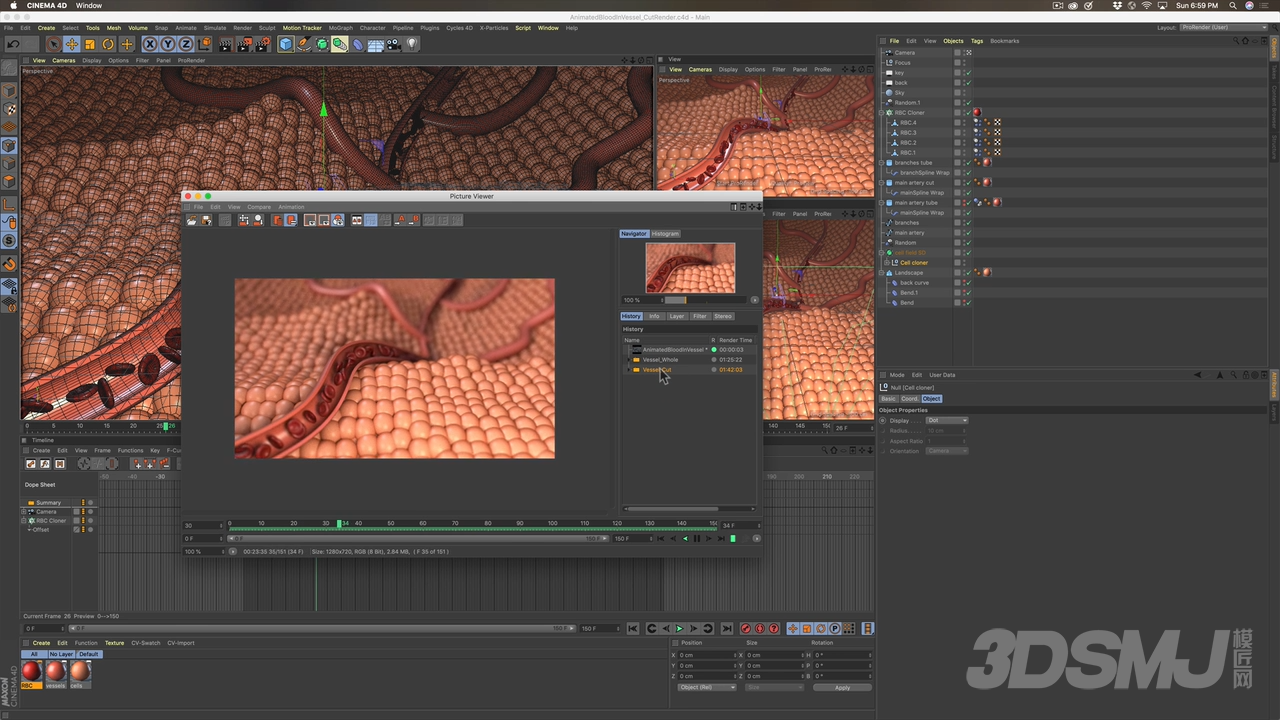Screen dimensions: 1280x720
Task: Open the Object (Rel) dropdown
Action: tap(706, 687)
